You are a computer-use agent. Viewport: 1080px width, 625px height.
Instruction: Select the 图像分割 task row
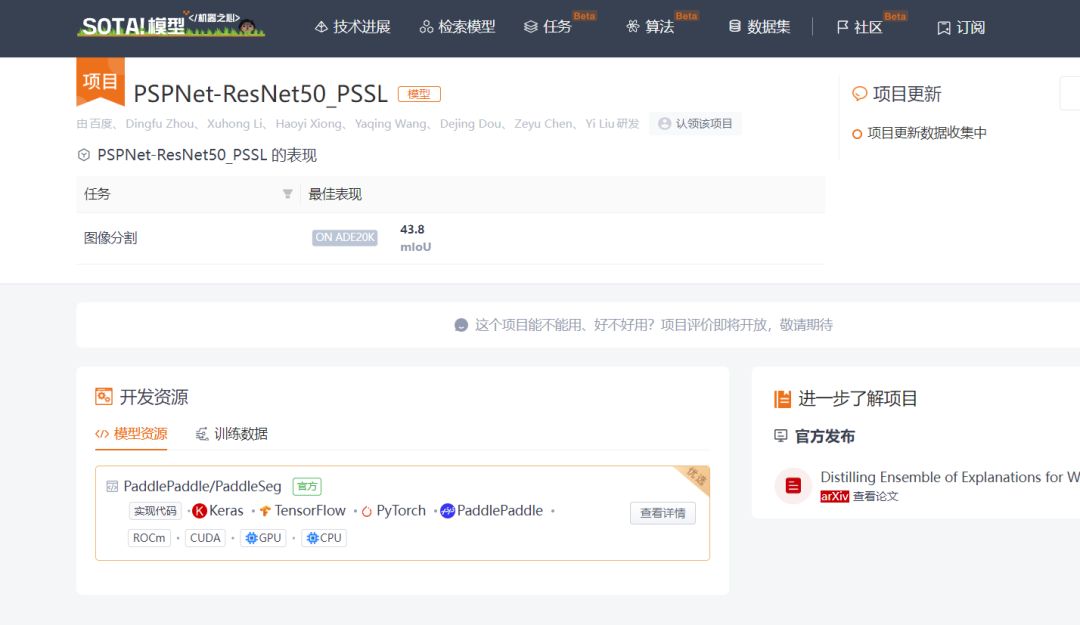(x=450, y=238)
